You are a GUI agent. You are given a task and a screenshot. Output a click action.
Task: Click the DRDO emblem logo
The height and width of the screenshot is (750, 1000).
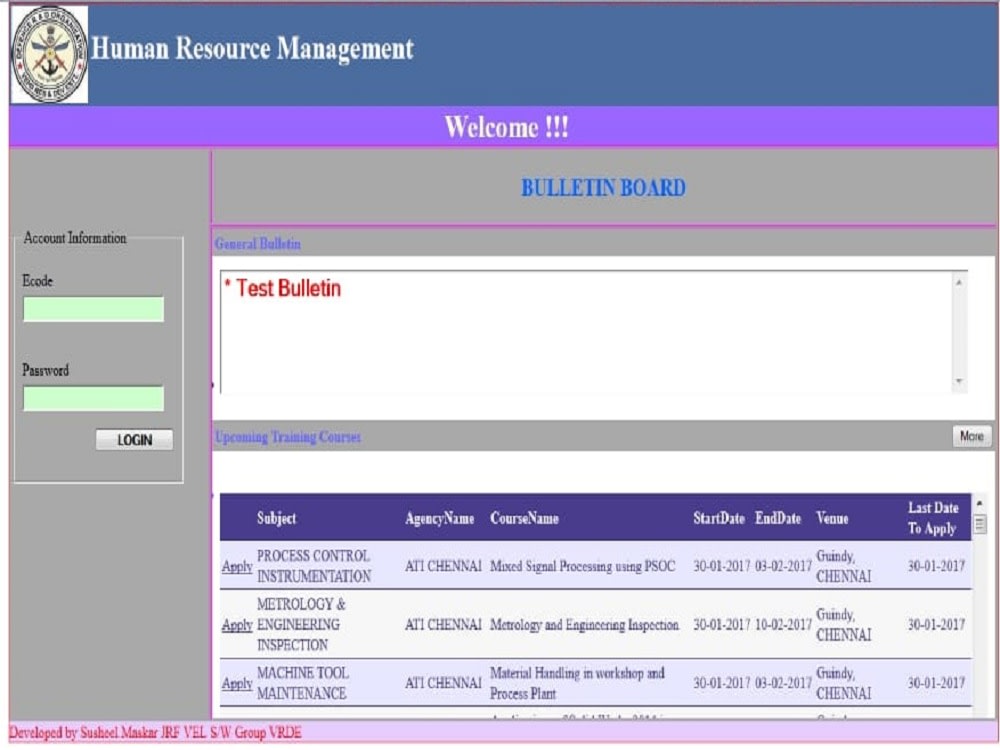49,54
